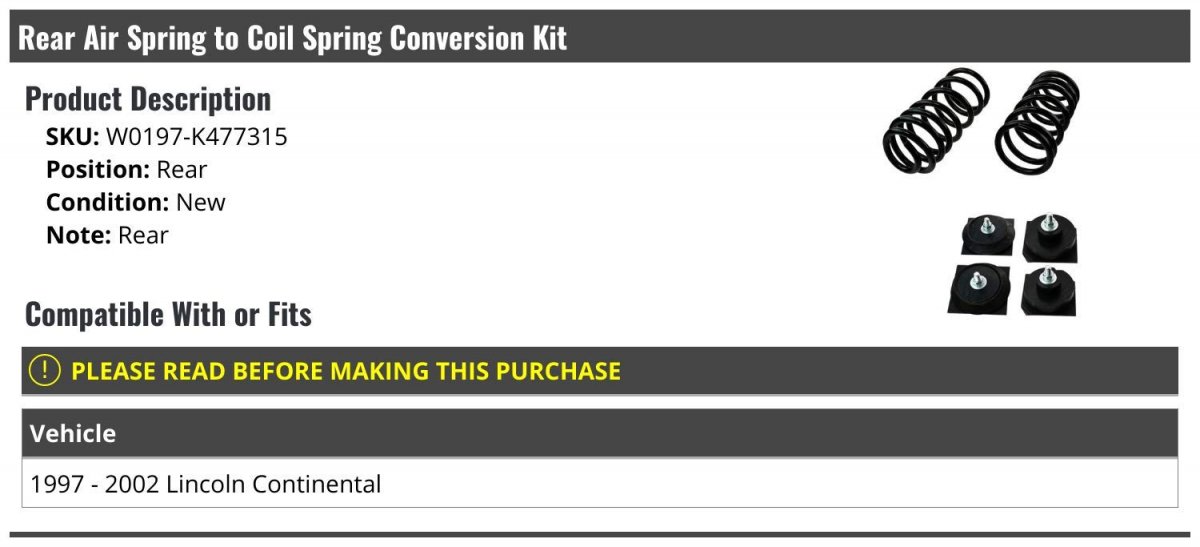Click the Compatible With or Fits heading
Screen dimensions: 1200x547
click(x=168, y=315)
